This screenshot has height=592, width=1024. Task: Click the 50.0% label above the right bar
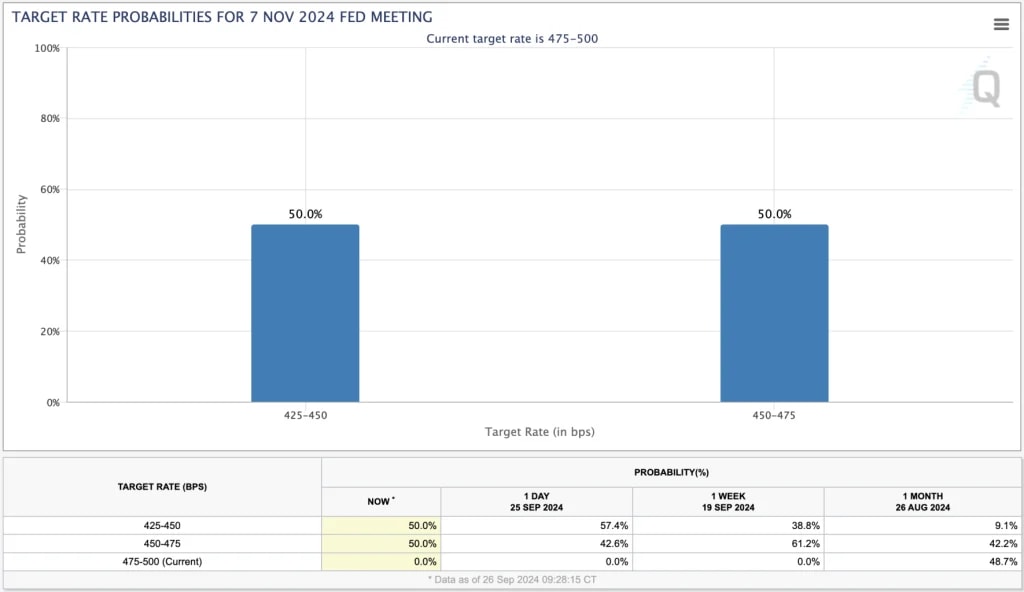pos(775,213)
